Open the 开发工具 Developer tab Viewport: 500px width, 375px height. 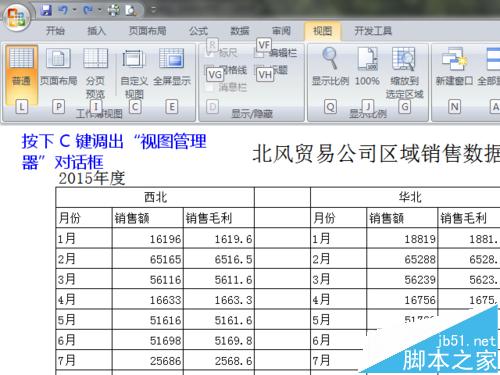pyautogui.click(x=373, y=31)
